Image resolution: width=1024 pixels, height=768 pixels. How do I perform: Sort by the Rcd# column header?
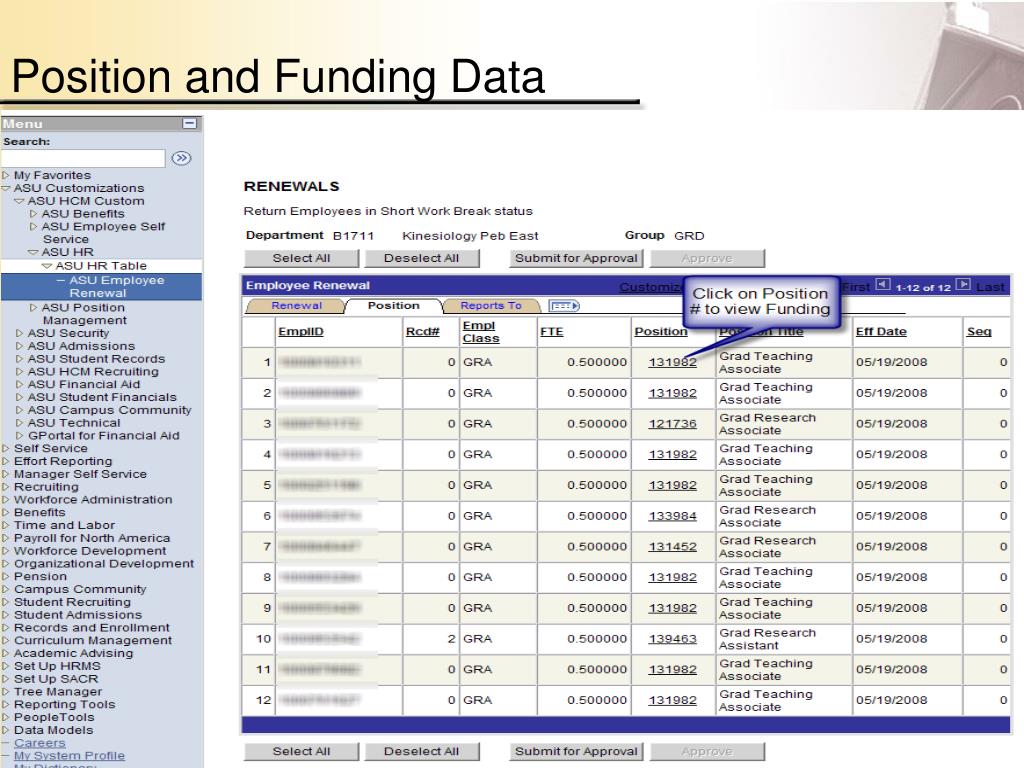[x=423, y=332]
